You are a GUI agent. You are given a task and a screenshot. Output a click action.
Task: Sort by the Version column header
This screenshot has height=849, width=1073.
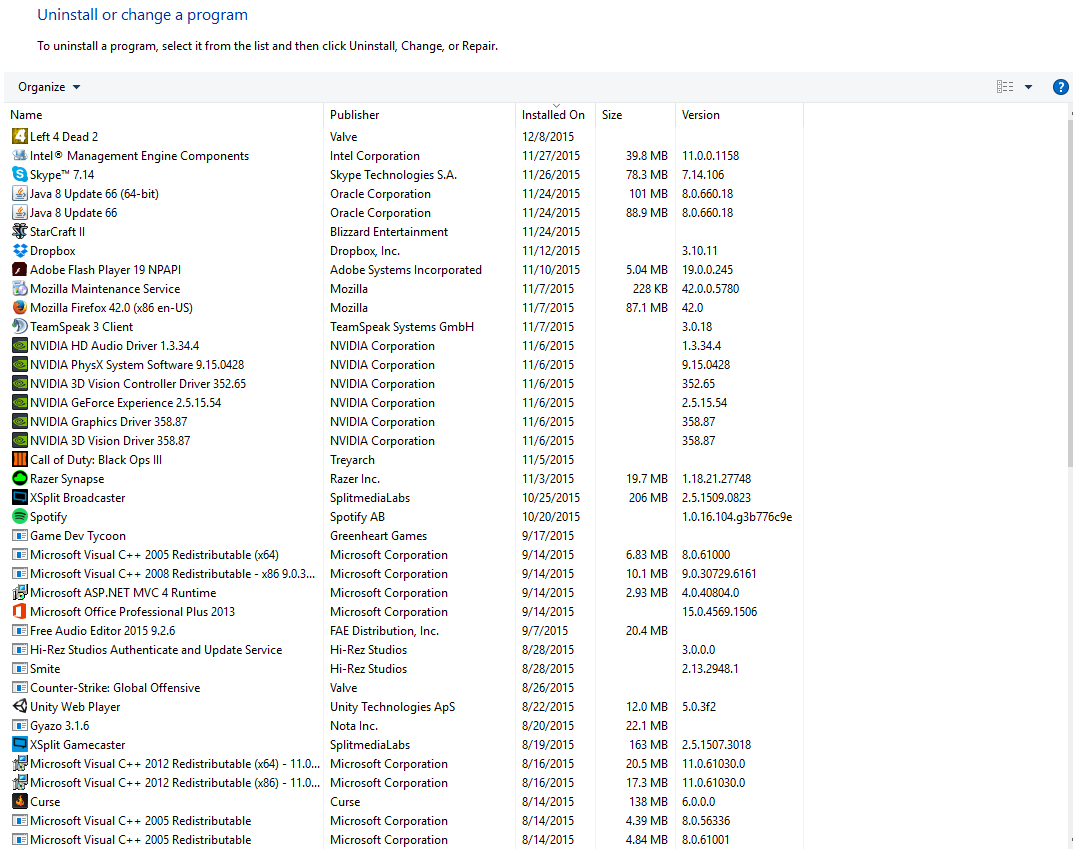point(739,115)
